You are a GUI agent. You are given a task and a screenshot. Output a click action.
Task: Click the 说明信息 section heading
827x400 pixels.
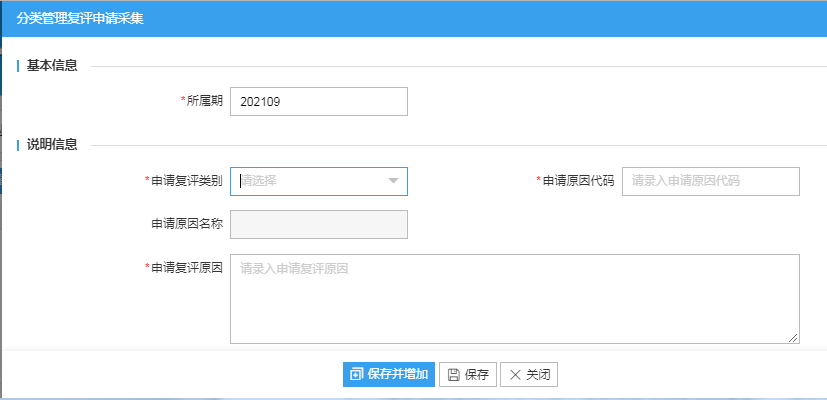pos(52,145)
